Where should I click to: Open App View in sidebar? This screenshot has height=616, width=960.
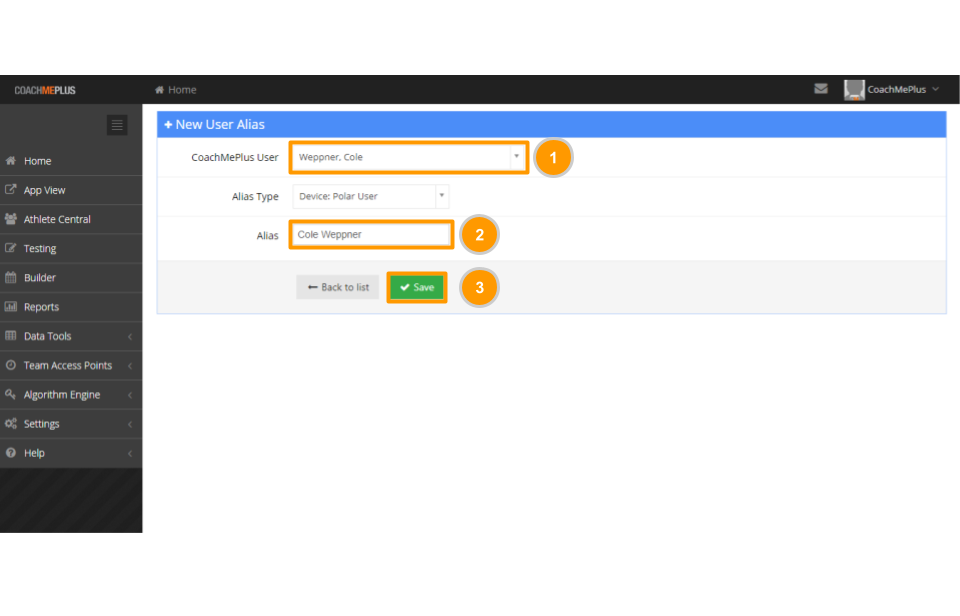71,190
